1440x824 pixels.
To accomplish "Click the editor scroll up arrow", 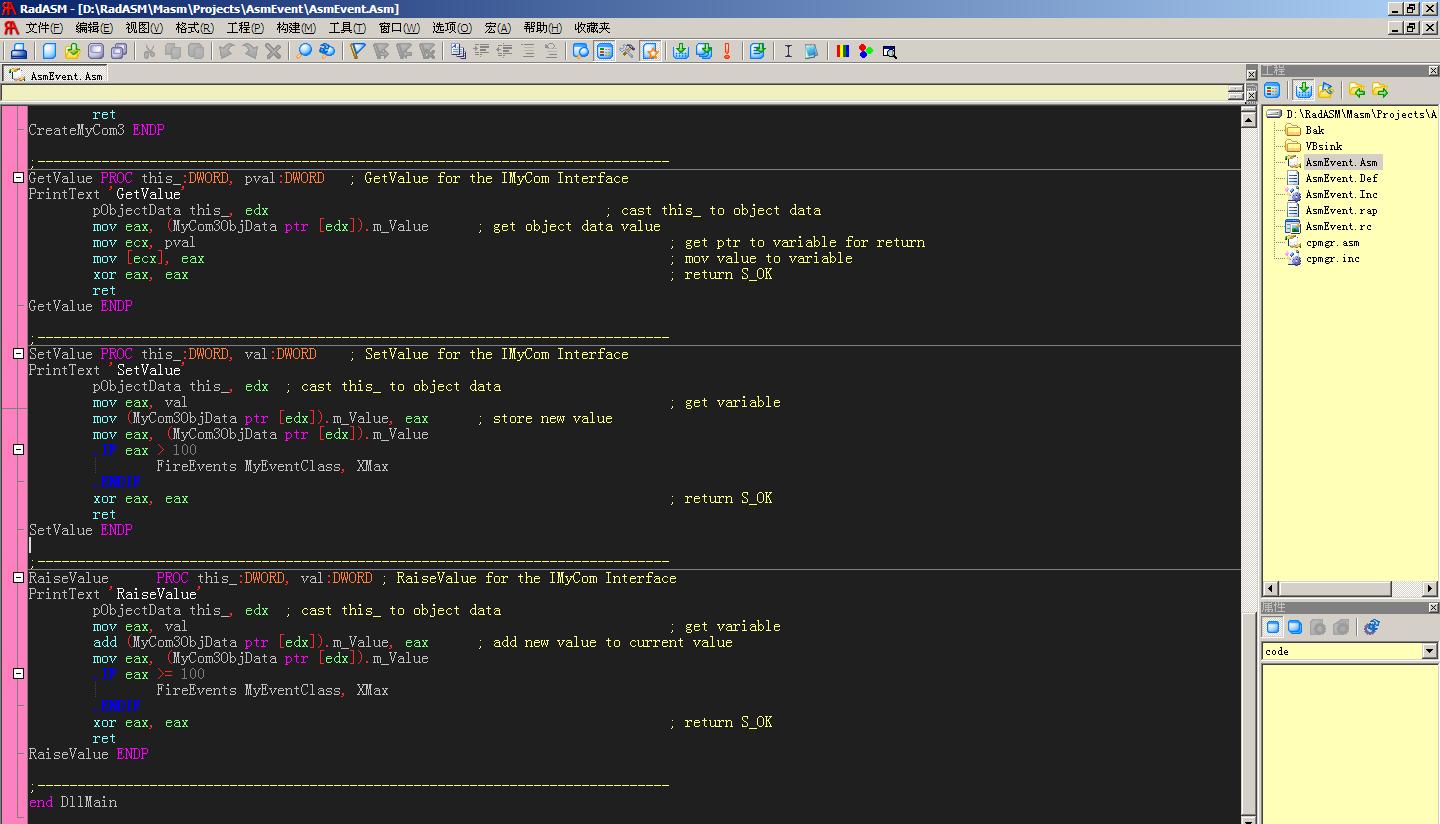I will pos(1248,119).
